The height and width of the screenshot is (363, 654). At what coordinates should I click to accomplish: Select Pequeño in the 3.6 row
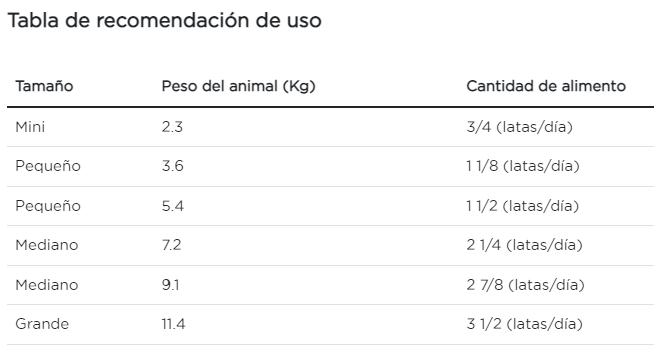[48, 166]
